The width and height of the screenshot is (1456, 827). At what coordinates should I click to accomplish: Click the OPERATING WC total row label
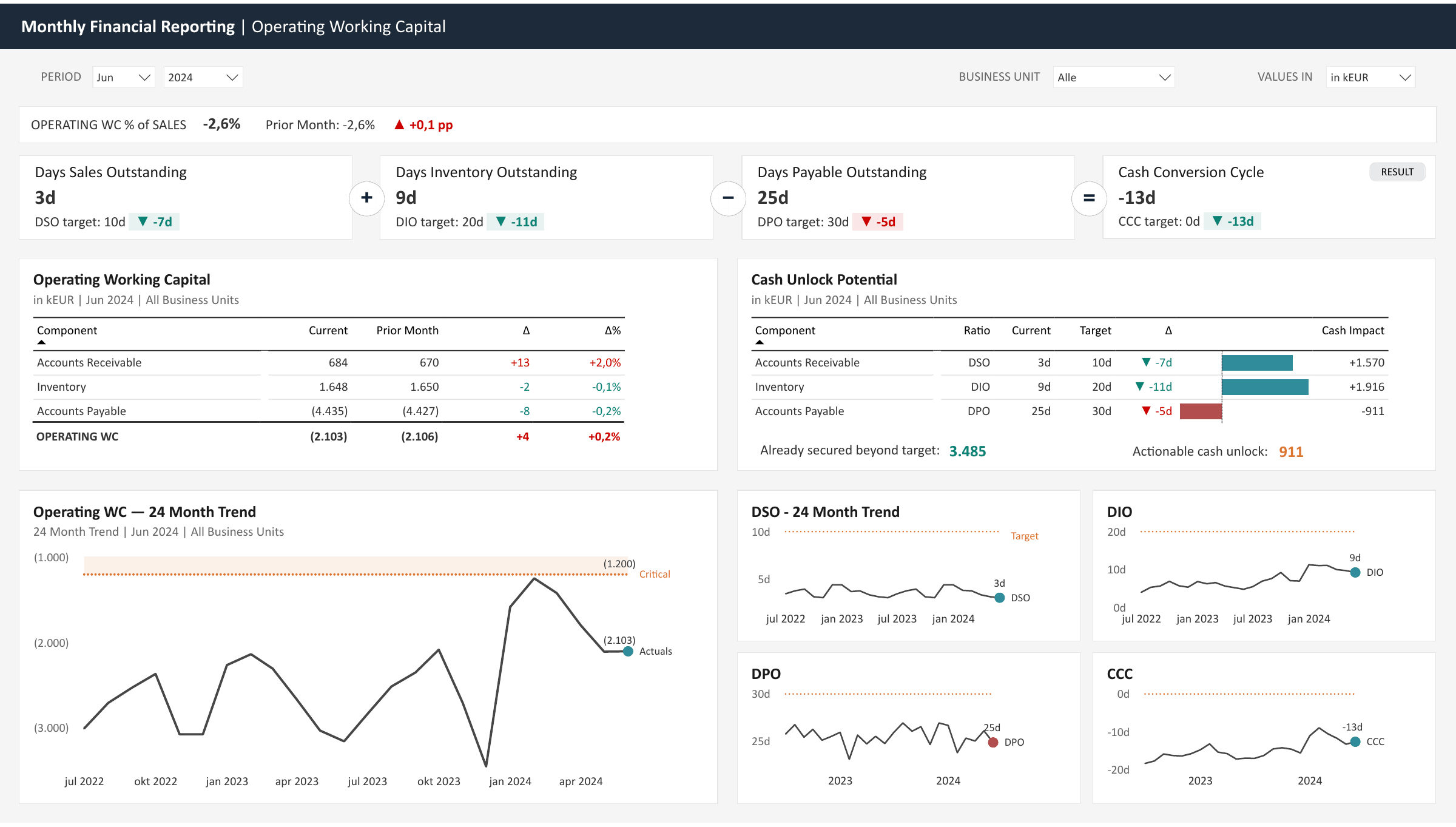(77, 437)
